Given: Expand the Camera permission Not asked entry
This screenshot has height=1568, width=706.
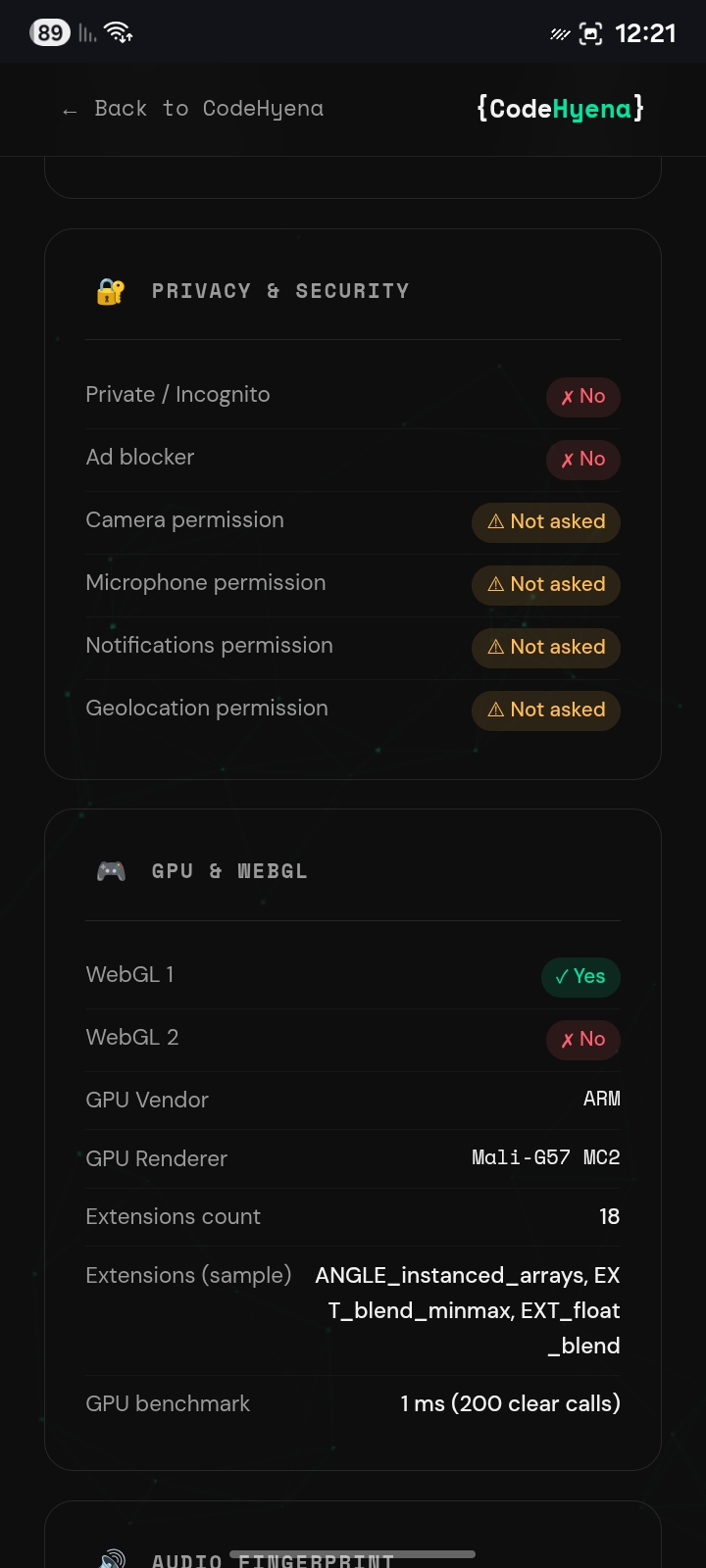Looking at the screenshot, I should click(545, 521).
